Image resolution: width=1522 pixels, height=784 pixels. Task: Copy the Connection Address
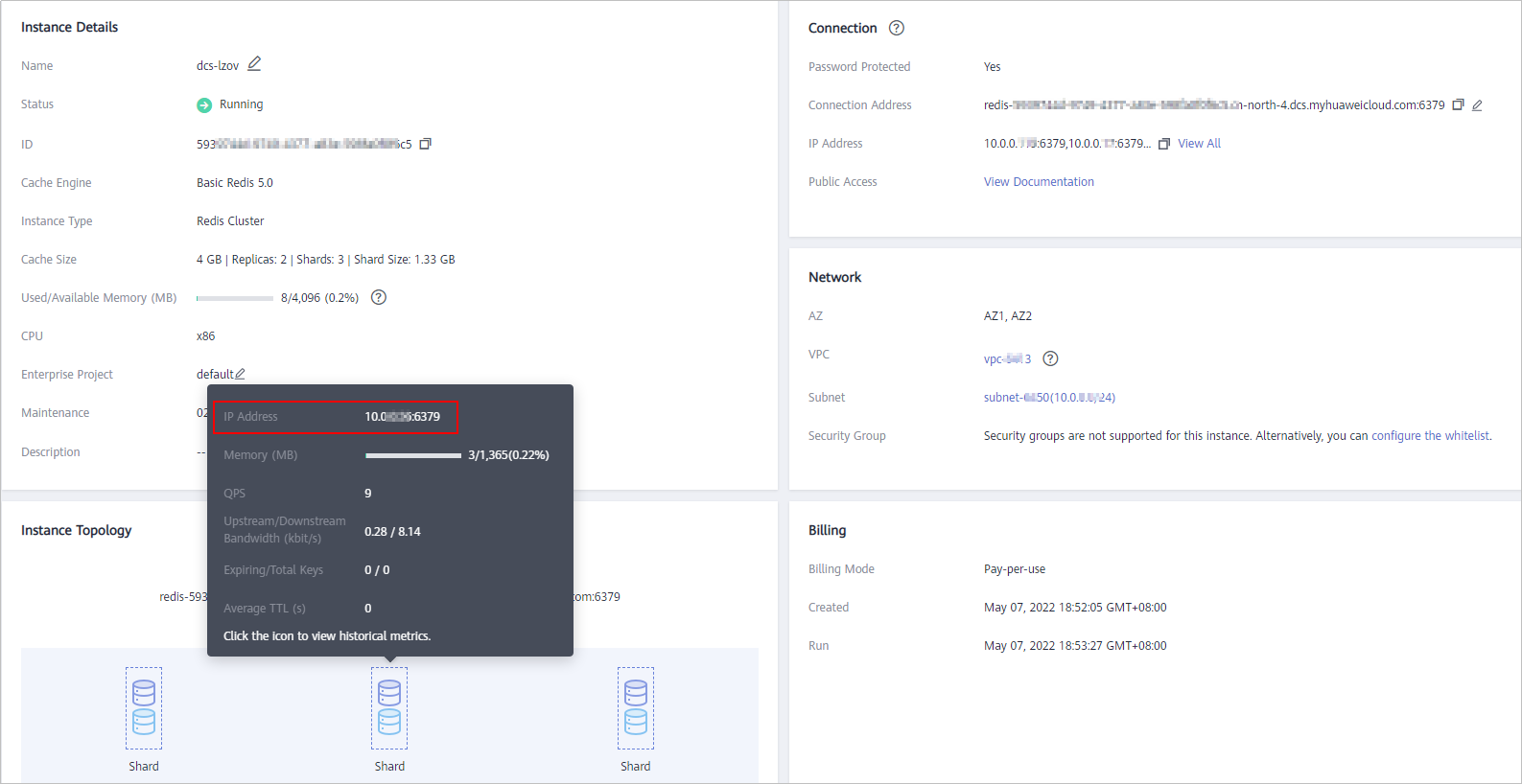1458,104
